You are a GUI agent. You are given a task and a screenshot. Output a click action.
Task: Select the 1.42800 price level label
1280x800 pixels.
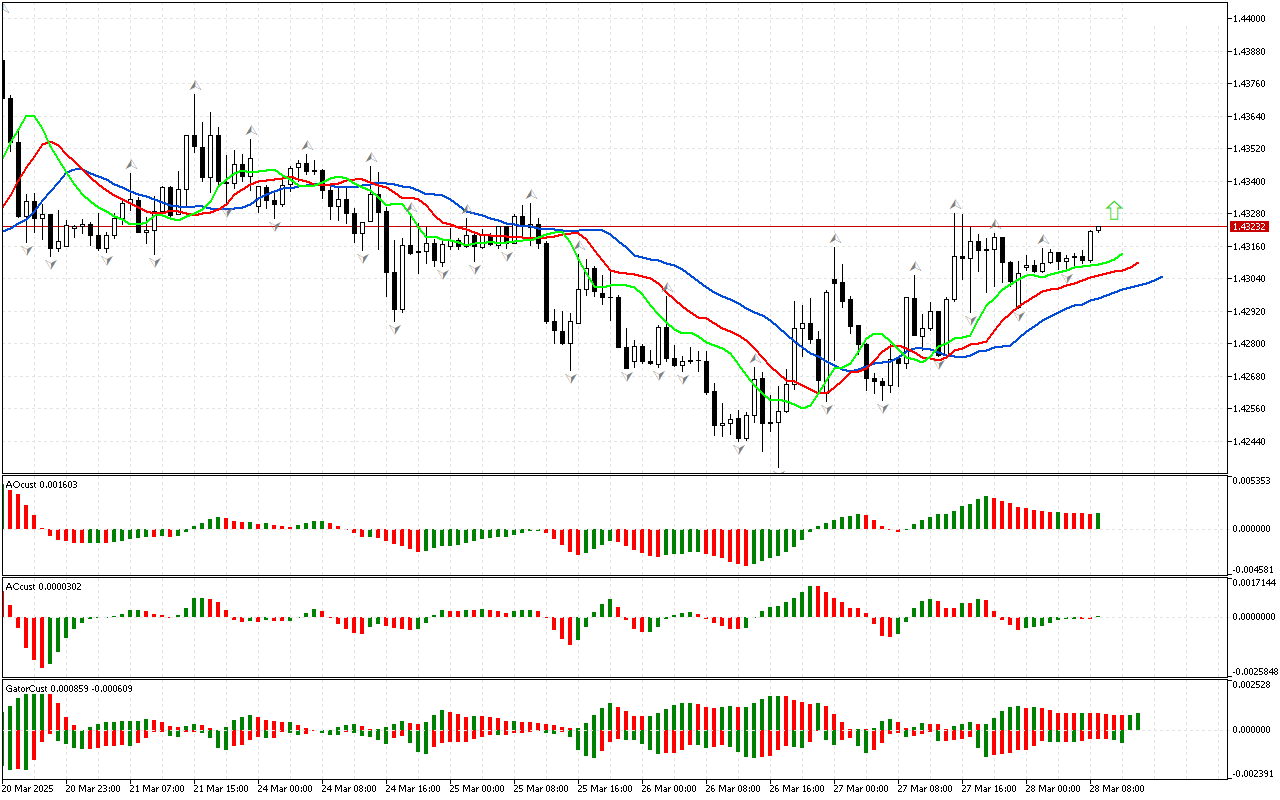tap(1250, 344)
